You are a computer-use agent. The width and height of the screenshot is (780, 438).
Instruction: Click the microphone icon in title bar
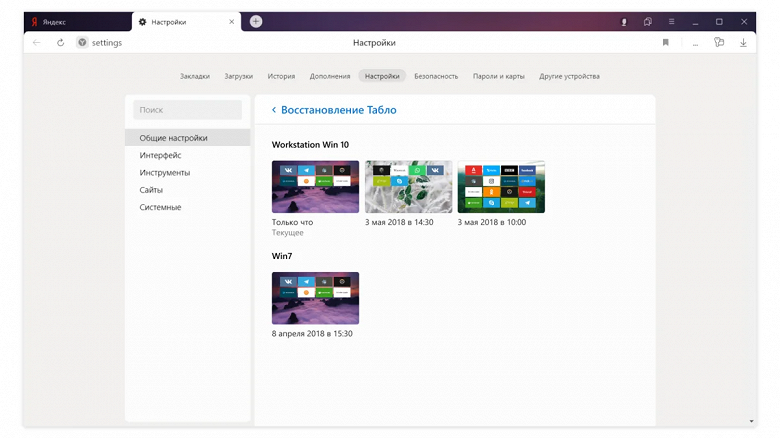coord(624,22)
